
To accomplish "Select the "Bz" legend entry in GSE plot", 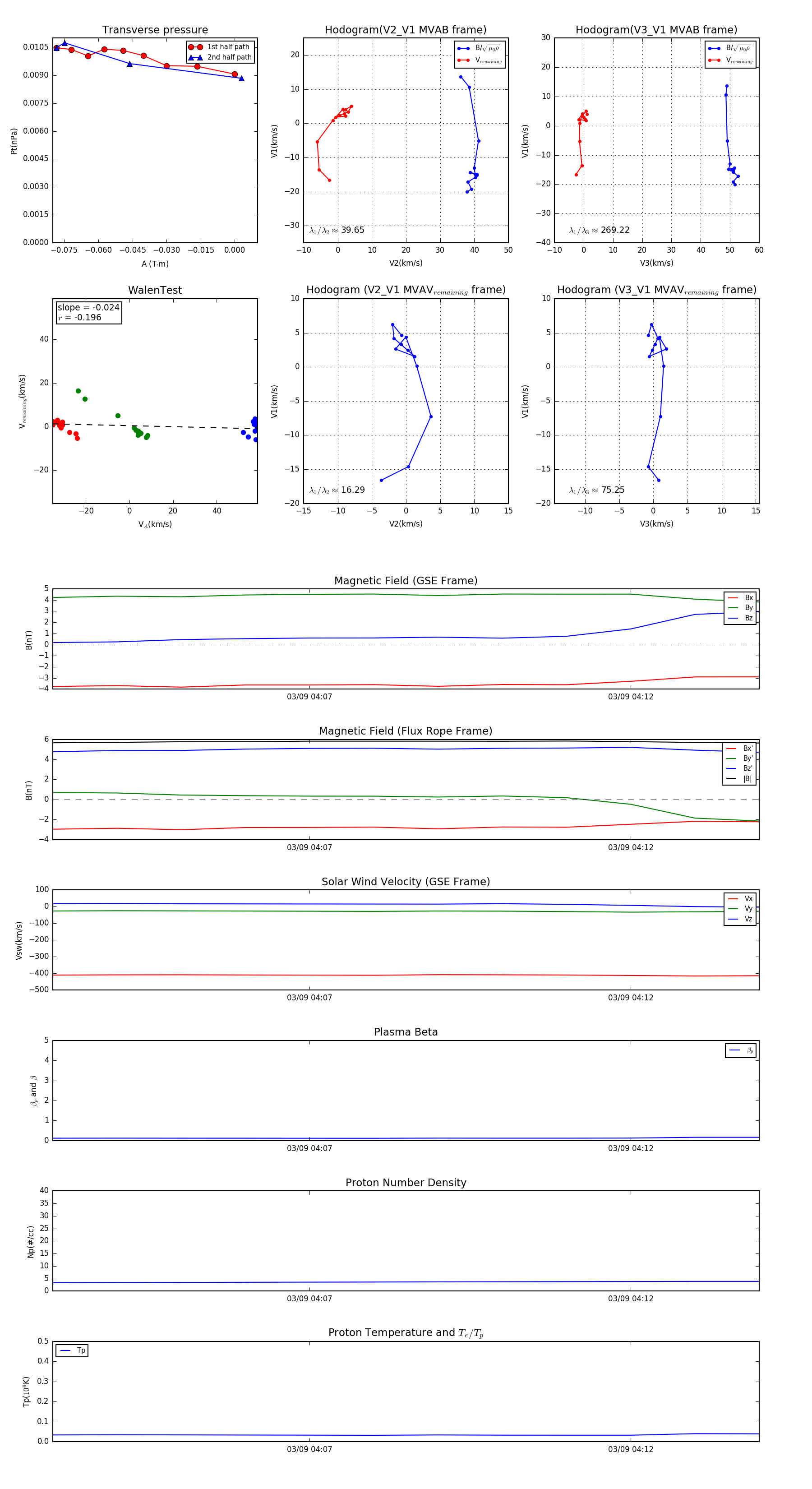I will tap(741, 619).
